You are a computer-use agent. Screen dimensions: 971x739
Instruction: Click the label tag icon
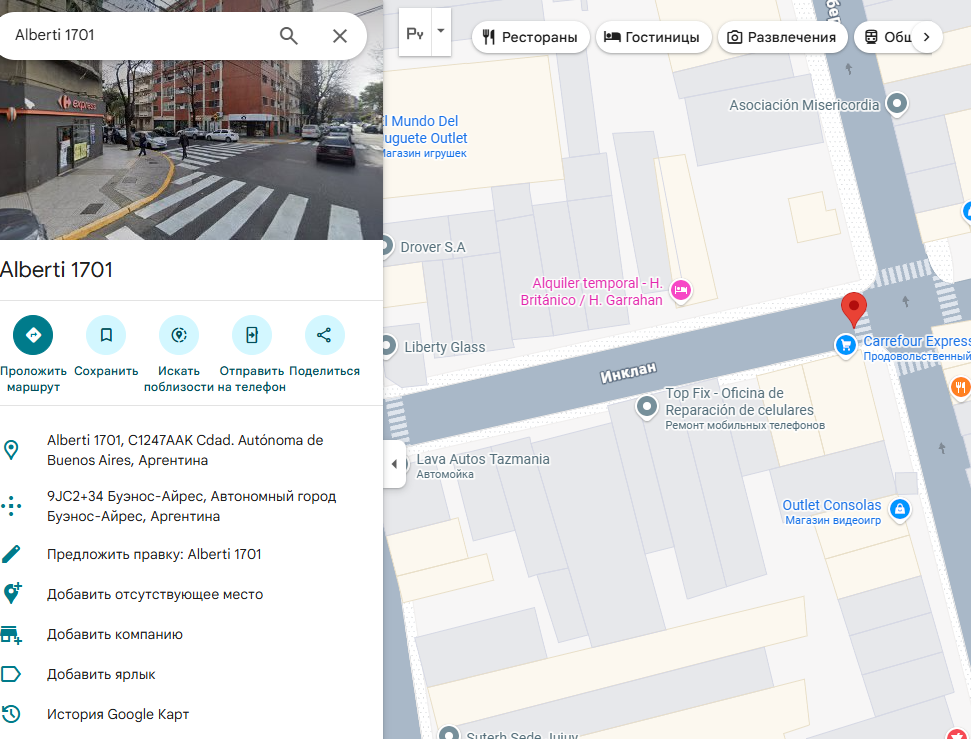11,674
